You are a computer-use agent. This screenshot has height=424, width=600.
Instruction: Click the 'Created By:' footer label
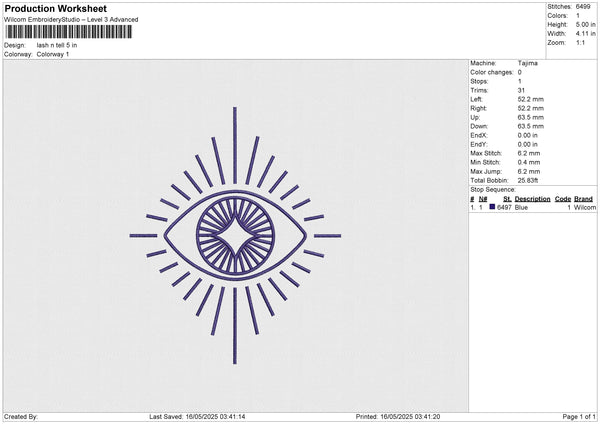tap(21, 417)
